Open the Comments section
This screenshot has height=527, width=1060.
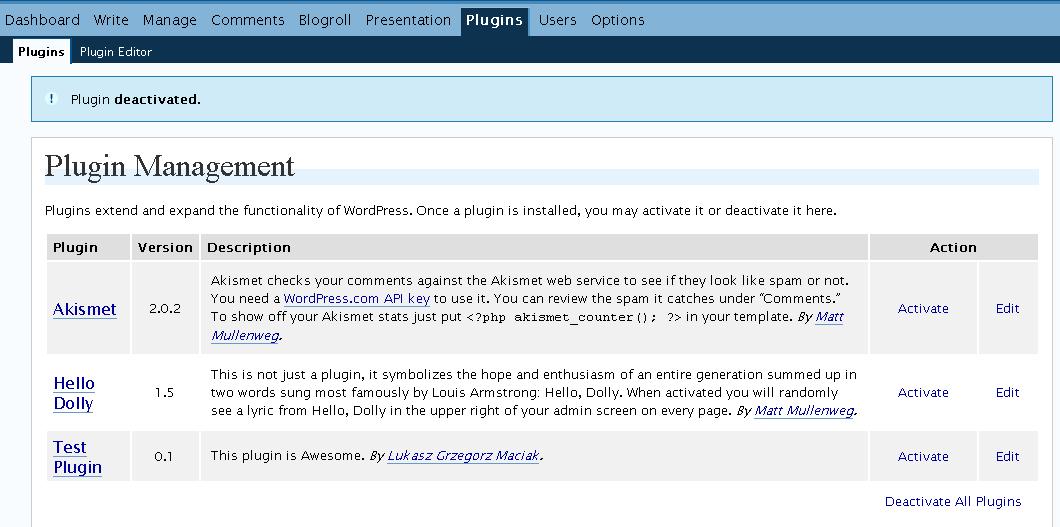pyautogui.click(x=248, y=20)
